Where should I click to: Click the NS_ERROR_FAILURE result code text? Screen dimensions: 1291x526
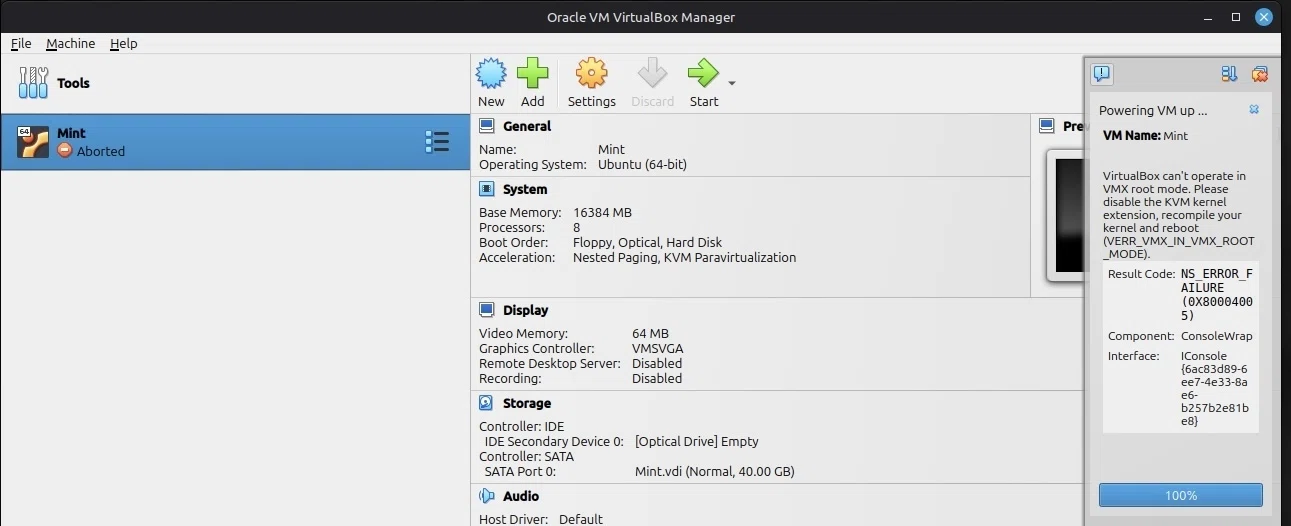tap(1216, 294)
